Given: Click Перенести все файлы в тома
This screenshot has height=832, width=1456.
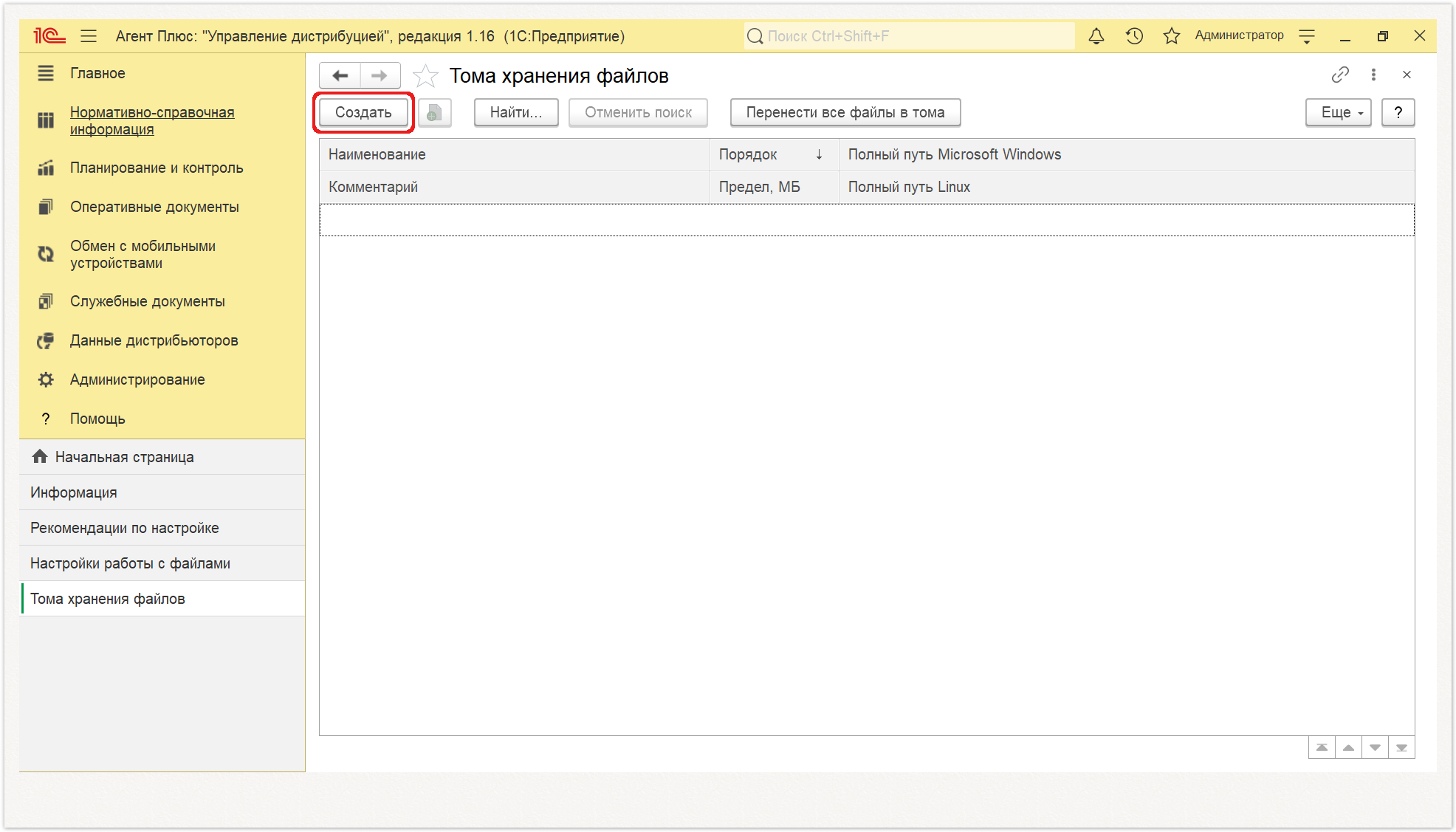Looking at the screenshot, I should pyautogui.click(x=845, y=112).
